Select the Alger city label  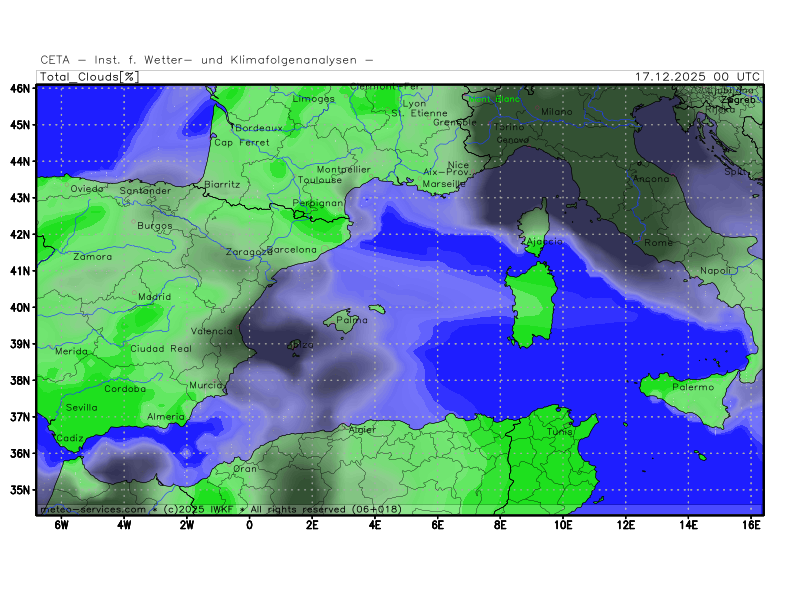[x=361, y=430]
